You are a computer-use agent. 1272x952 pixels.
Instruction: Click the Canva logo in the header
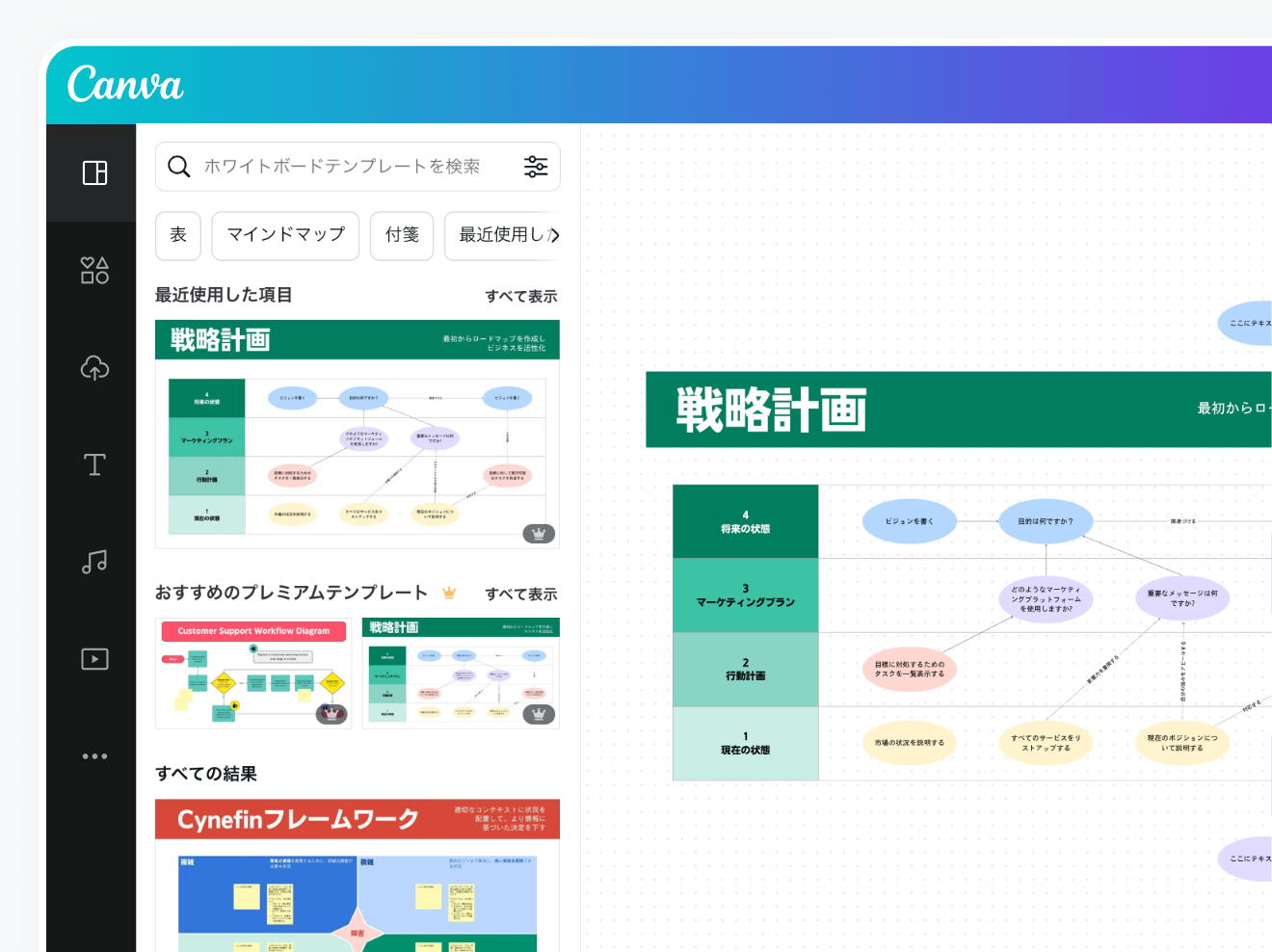[x=125, y=84]
